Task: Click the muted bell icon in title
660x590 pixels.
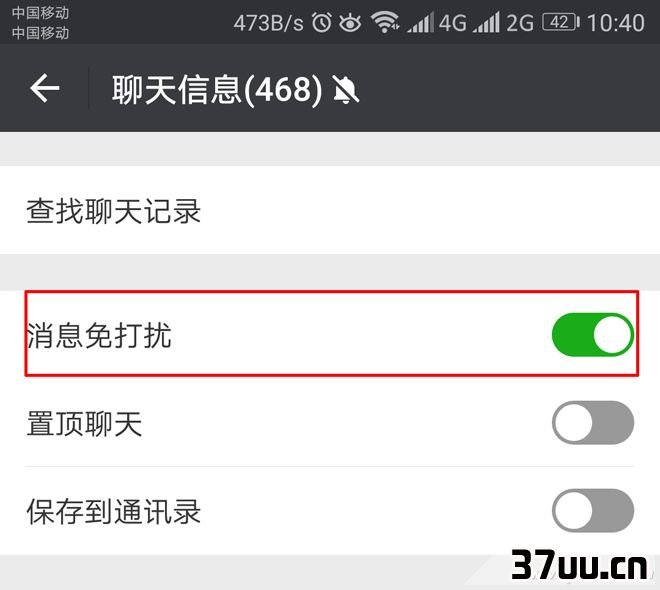Action: pyautogui.click(x=346, y=89)
